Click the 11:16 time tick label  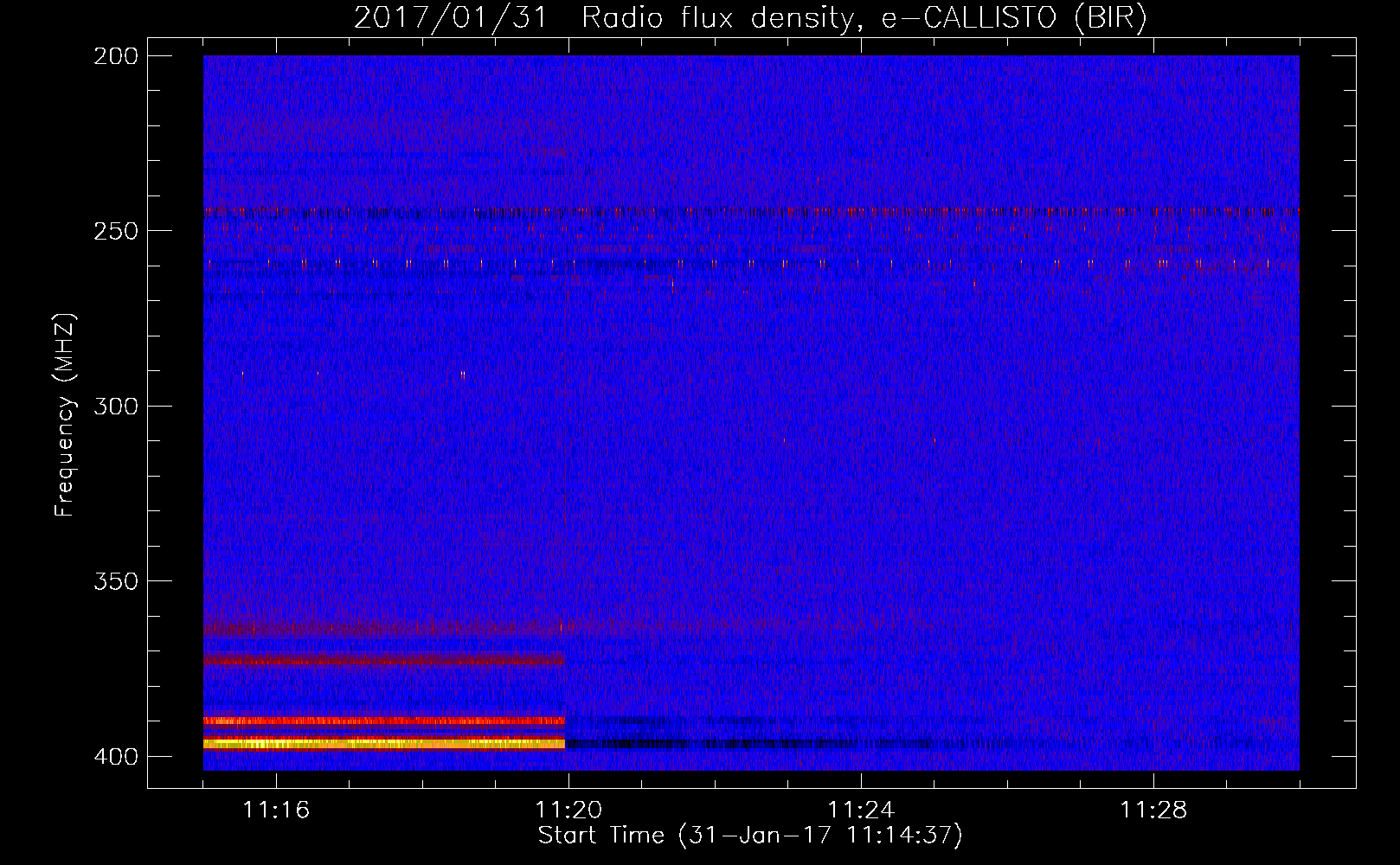coord(276,810)
